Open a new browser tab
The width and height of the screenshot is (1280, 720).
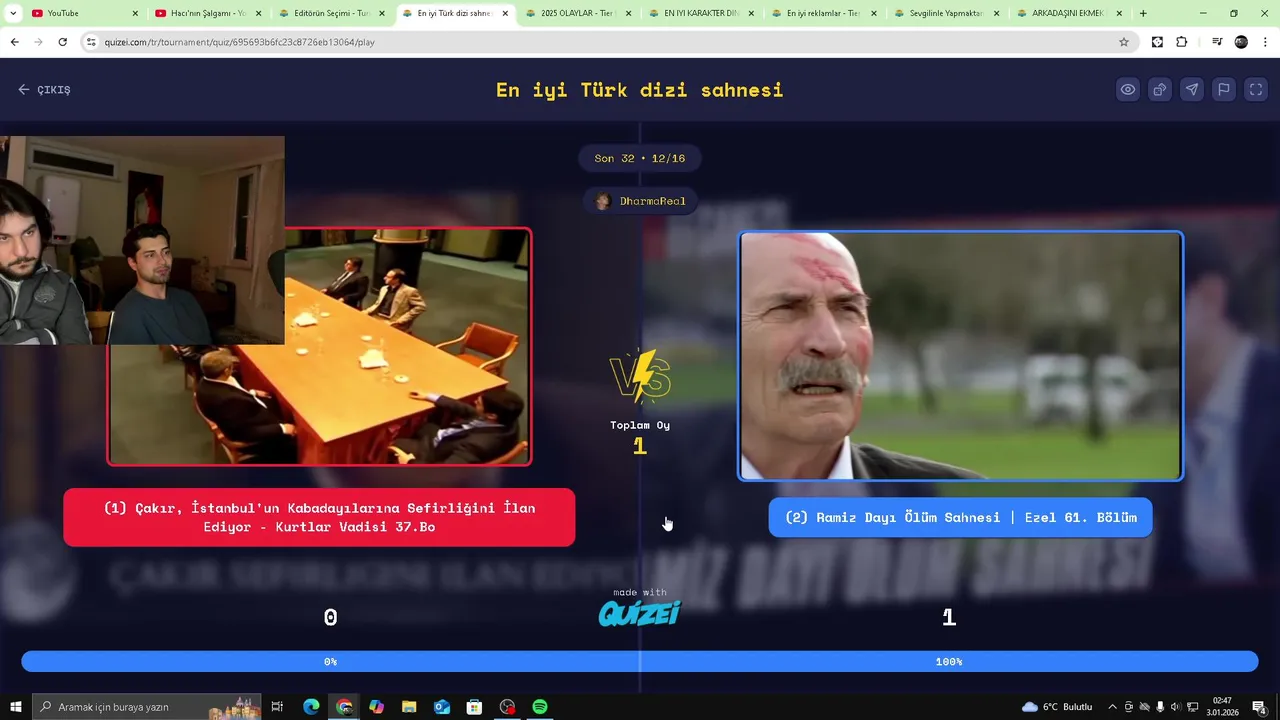coord(1143,14)
